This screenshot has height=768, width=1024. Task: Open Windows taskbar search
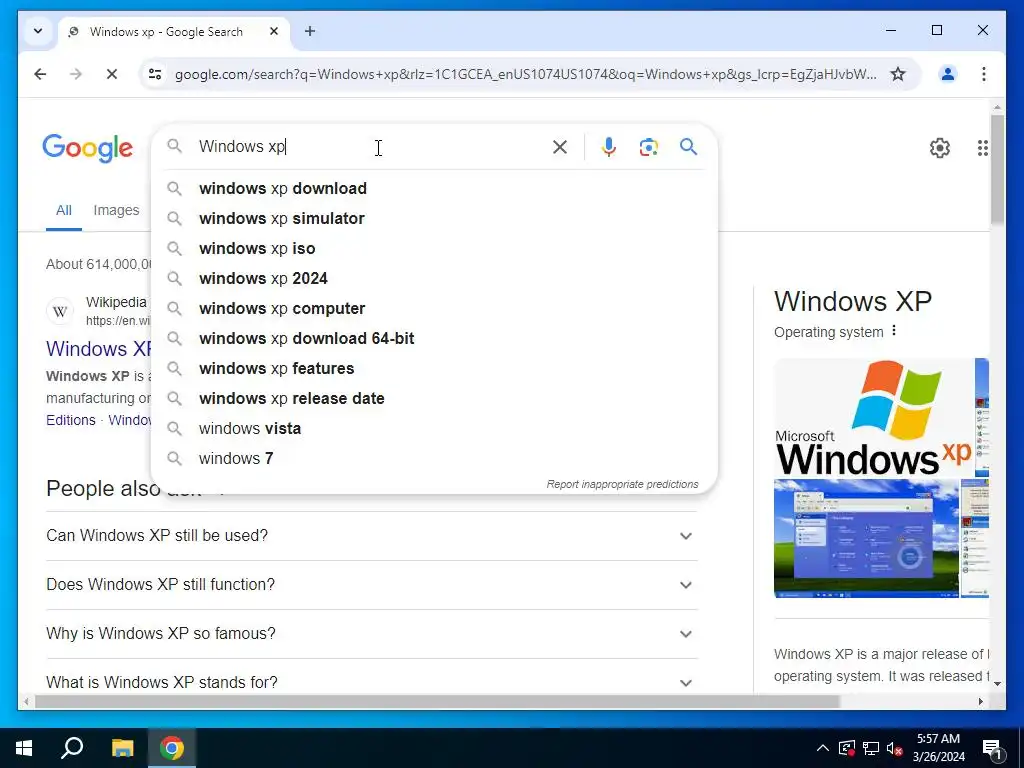click(72, 748)
